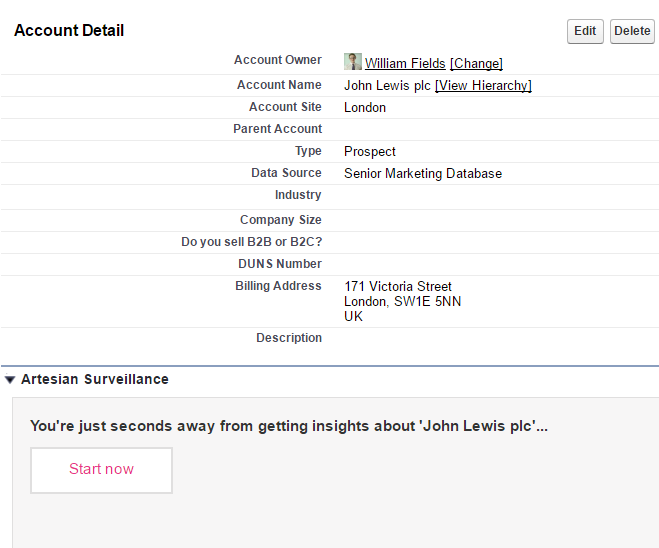Click the DUNS Number label
This screenshot has width=659, height=548.
(x=280, y=264)
